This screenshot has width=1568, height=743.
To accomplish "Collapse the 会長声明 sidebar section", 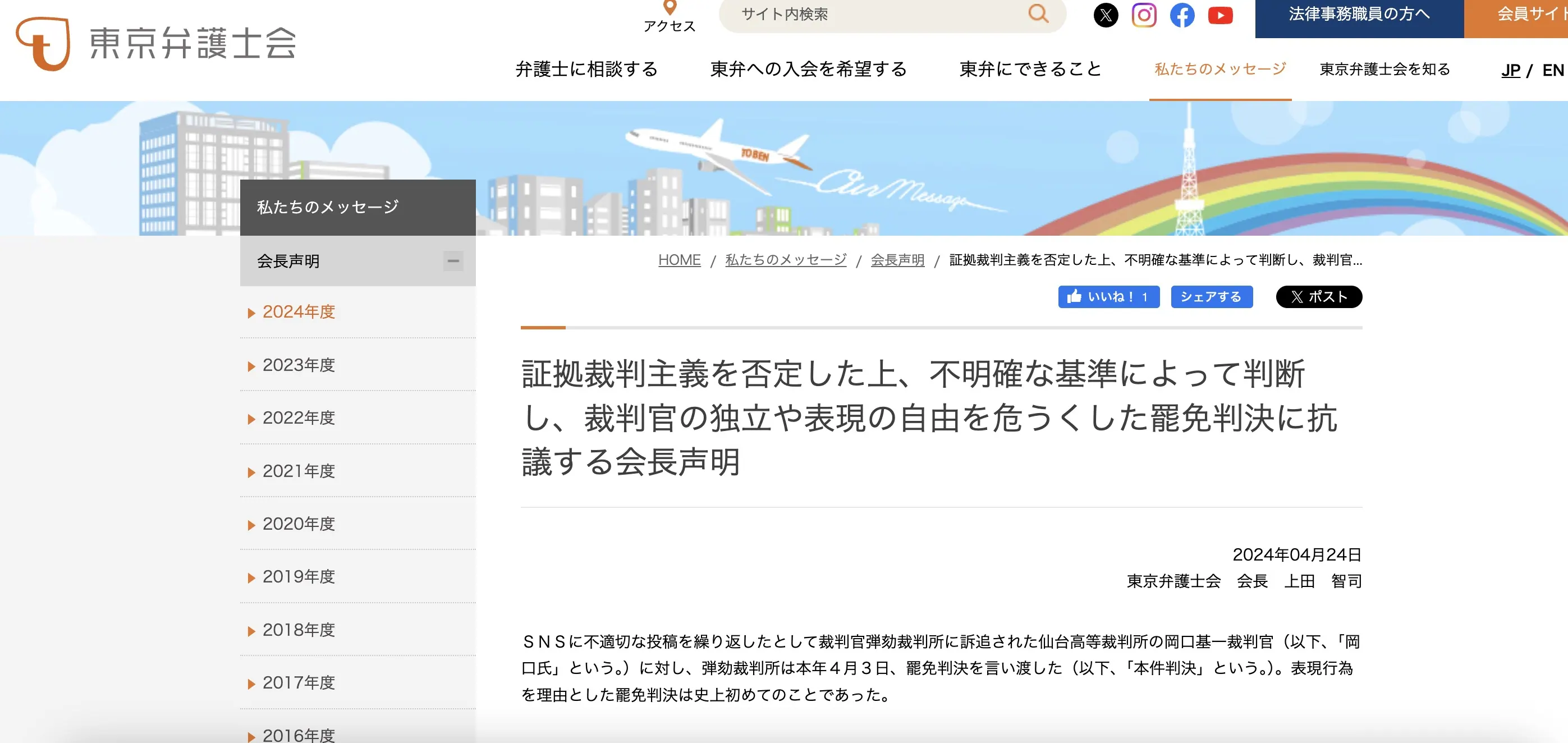I will pyautogui.click(x=453, y=261).
